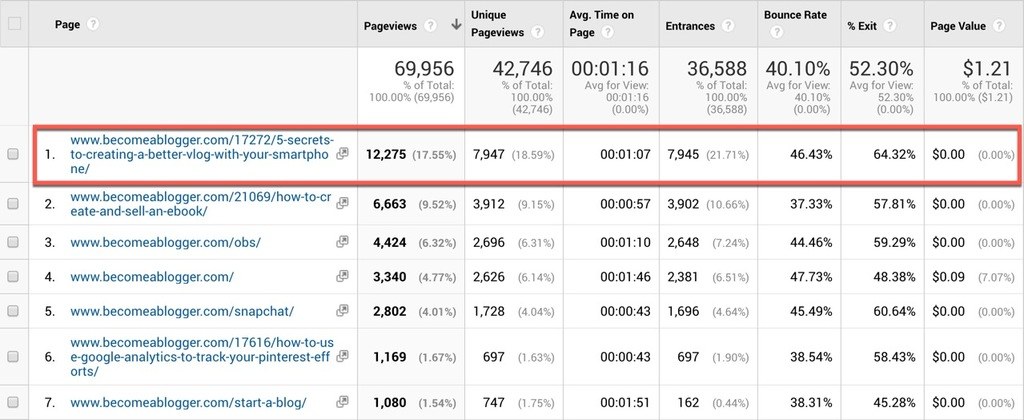Click entrances value 162 in row 7
Screen dimensions: 1024x420
click(x=688, y=402)
